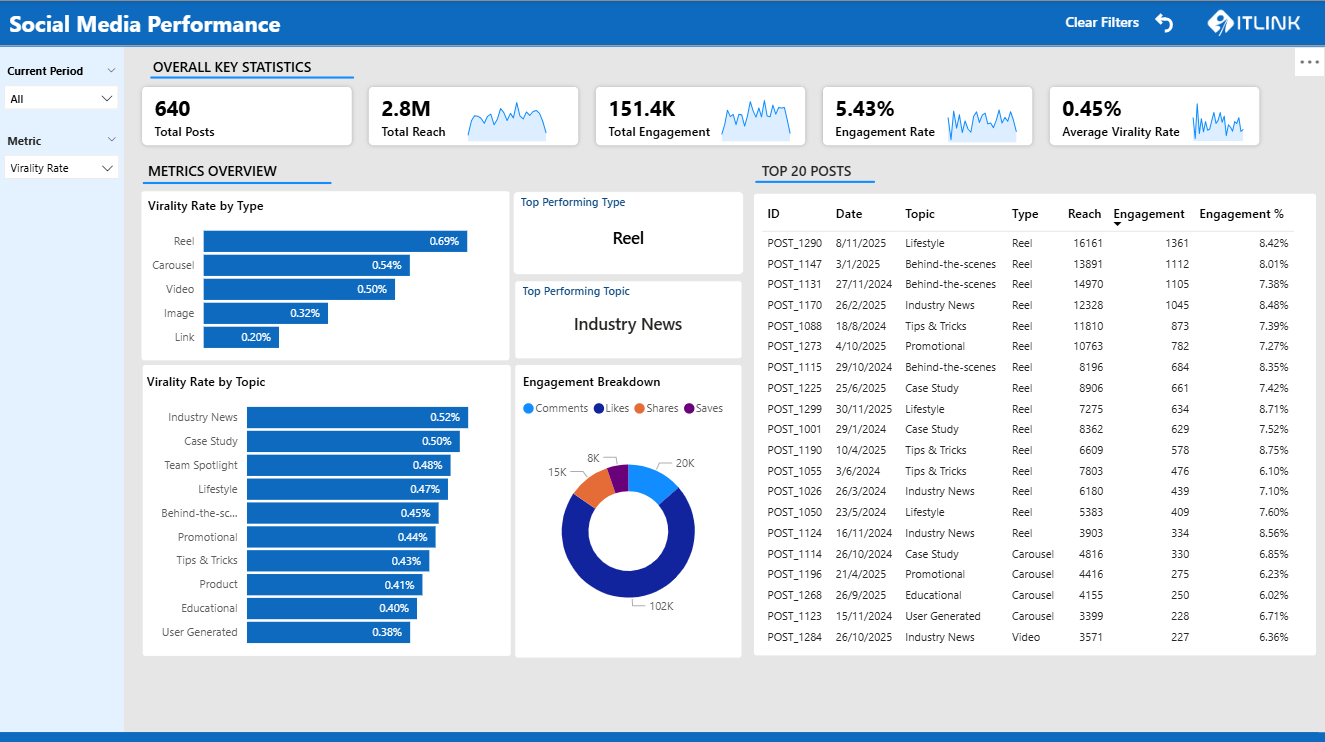Toggle the Shares legend item
Screen dimensions: 1325x742
click(x=657, y=408)
